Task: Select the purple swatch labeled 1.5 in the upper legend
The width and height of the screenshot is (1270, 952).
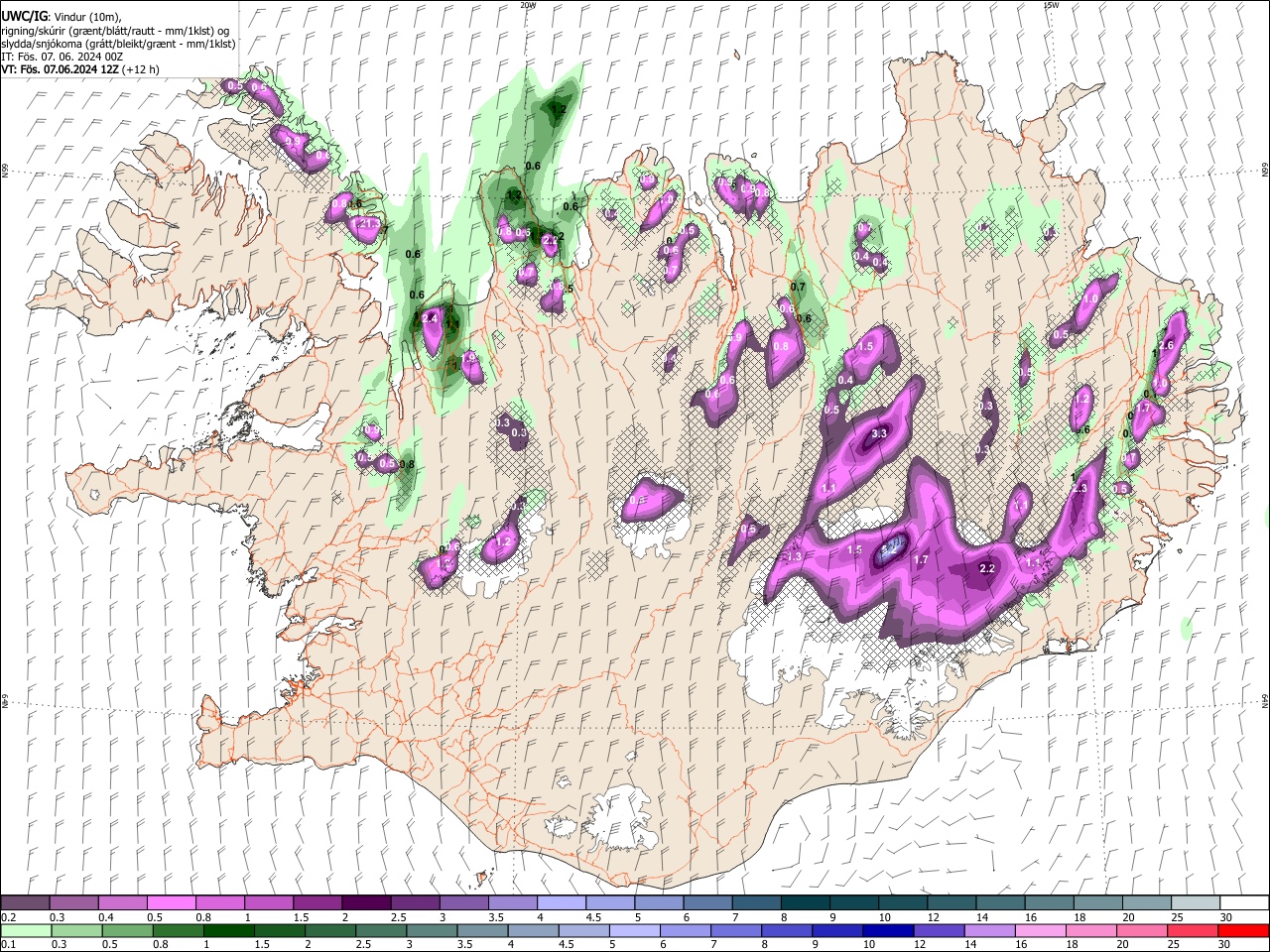Action: 317,902
